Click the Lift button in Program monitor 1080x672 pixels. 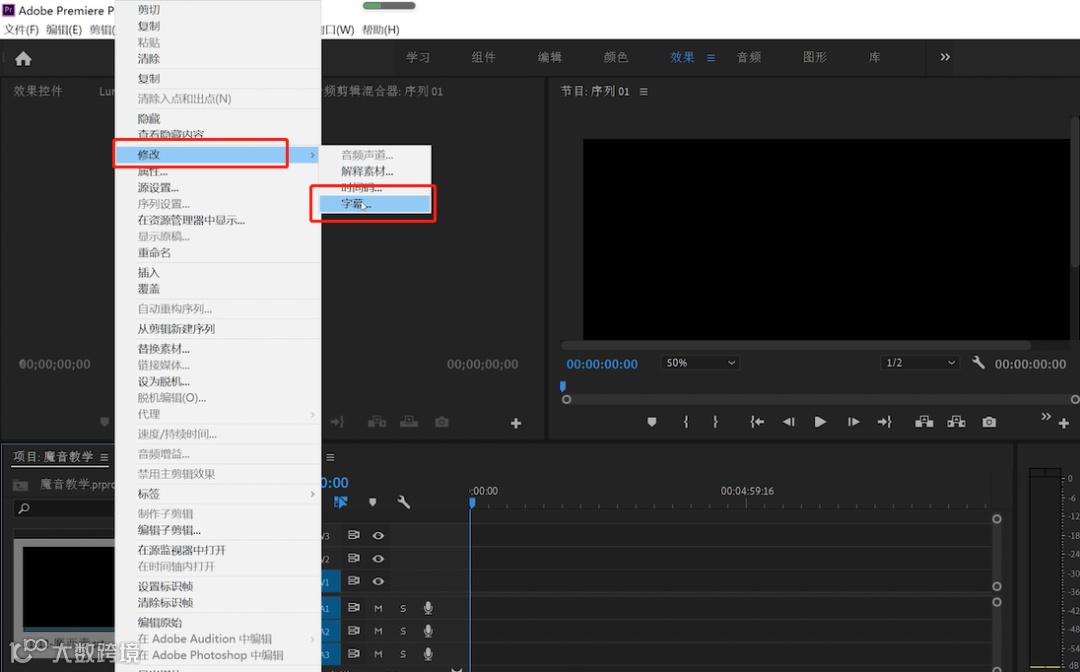(x=924, y=422)
